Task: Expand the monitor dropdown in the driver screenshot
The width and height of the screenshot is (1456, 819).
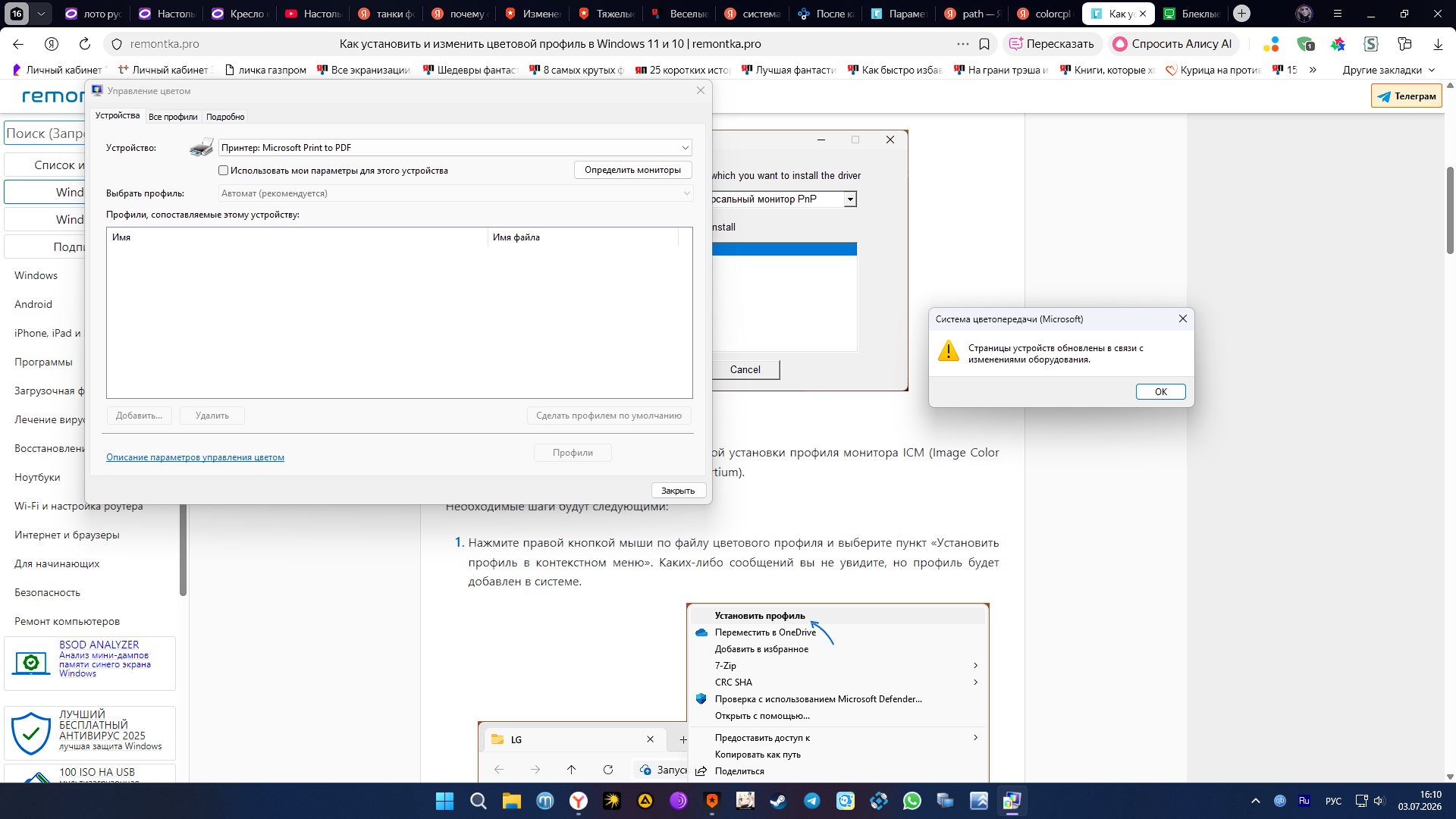Action: tap(850, 199)
